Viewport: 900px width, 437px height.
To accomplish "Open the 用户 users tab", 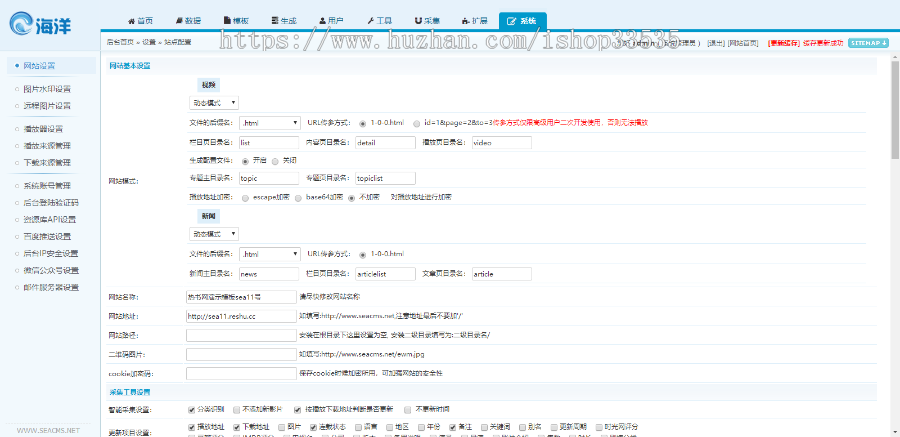I will click(x=332, y=21).
